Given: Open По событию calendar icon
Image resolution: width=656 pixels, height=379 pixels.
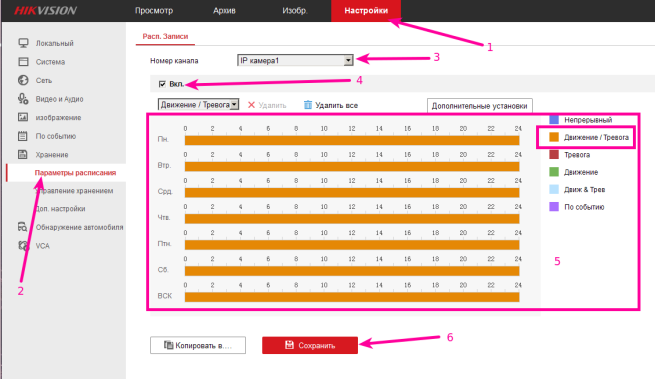Looking at the screenshot, I should [23, 136].
